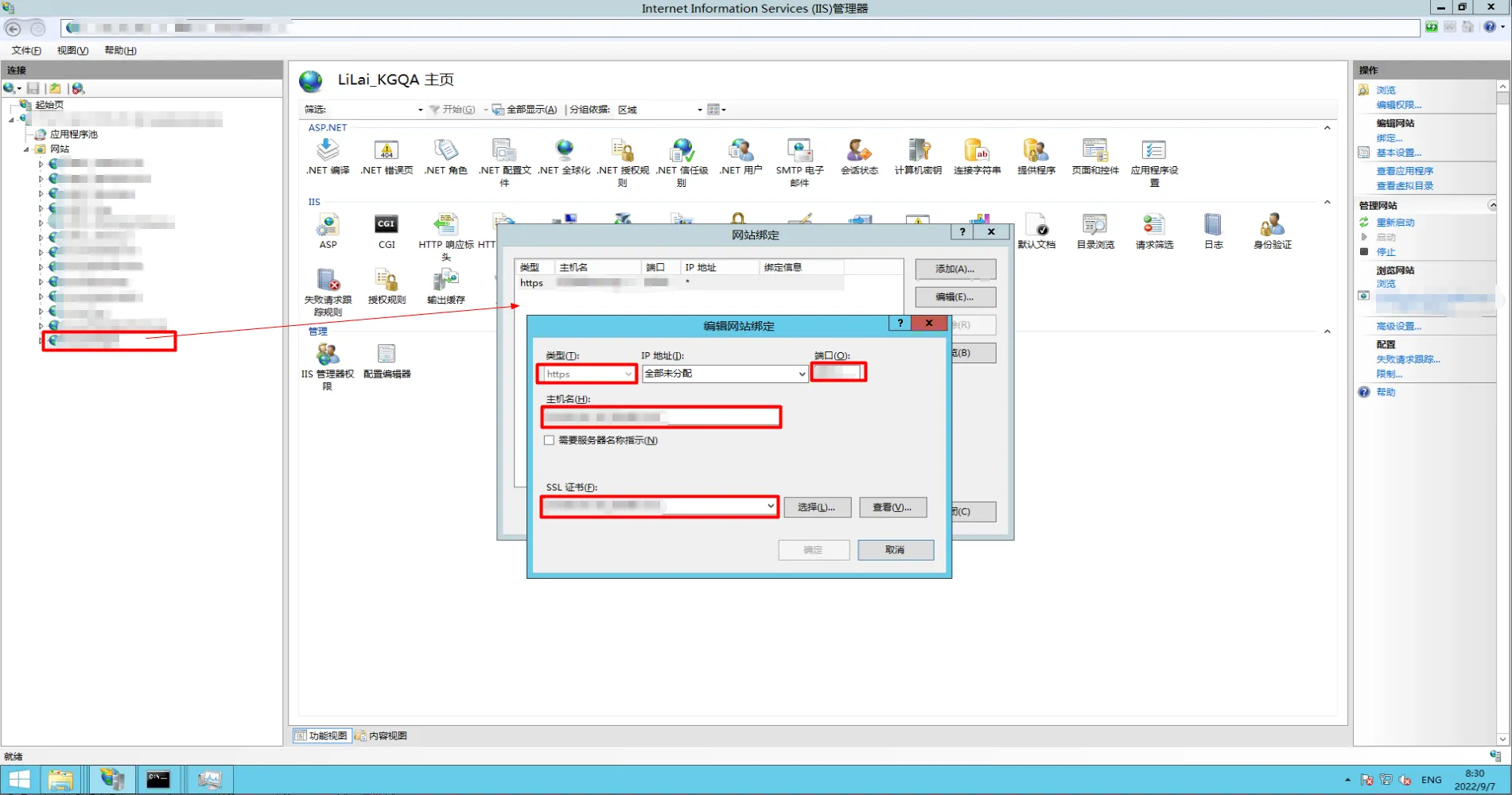1512x795 pixels.
Task: Select 起始页 in the connections tree
Action: (x=49, y=105)
